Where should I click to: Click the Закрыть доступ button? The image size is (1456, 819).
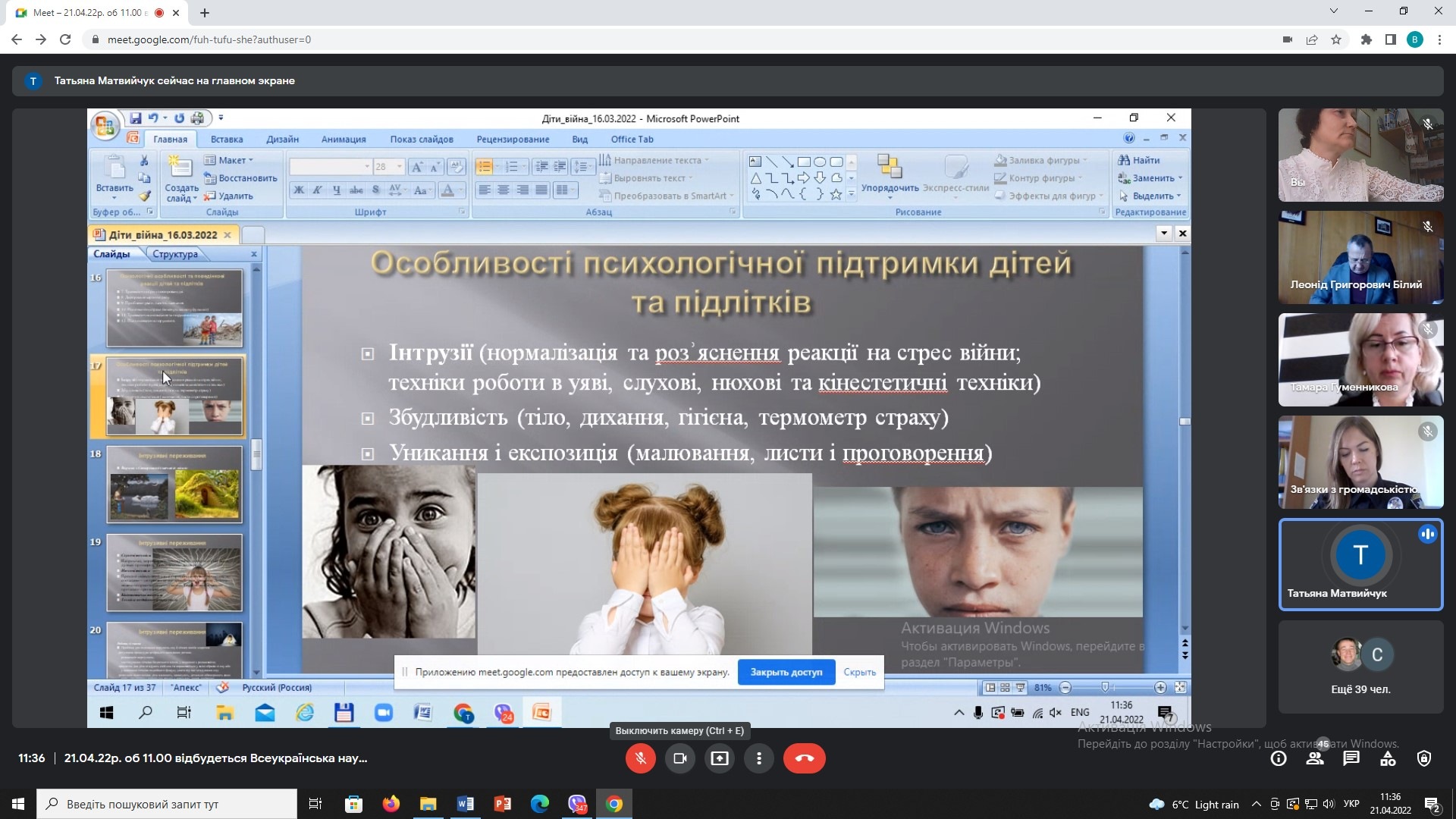(x=786, y=672)
